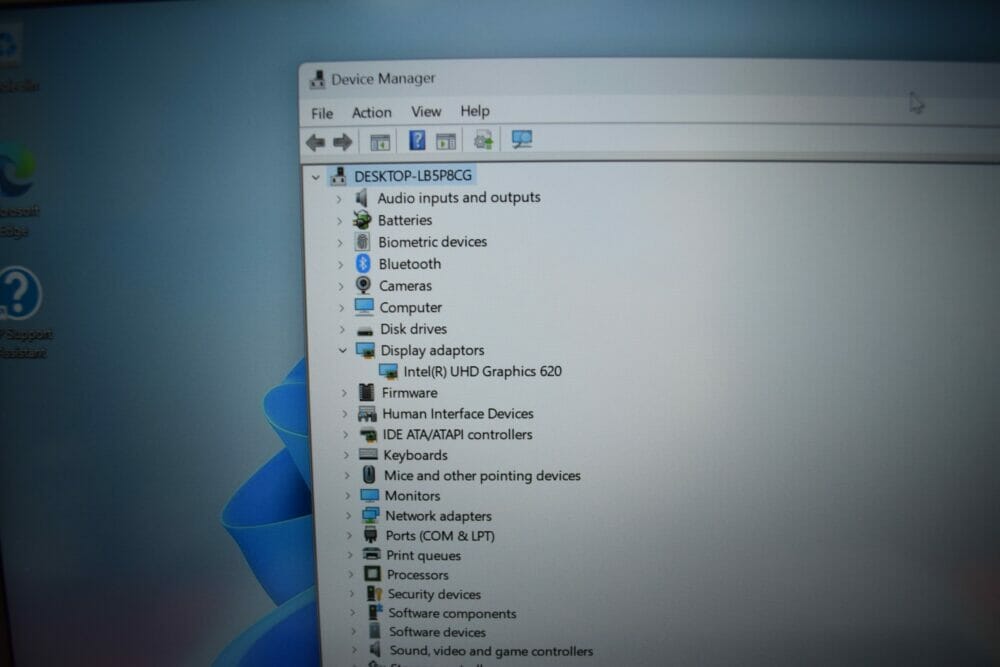Screen dimensions: 1000x667
Task: Click the fingerprint icon for Biometric devices
Action: coord(363,242)
